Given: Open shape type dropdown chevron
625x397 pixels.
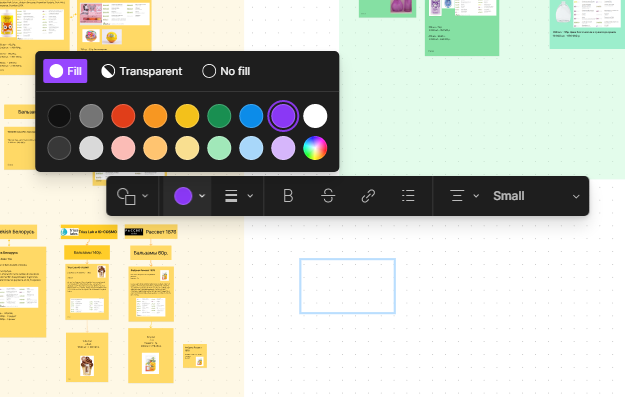Looking at the screenshot, I should (145, 196).
